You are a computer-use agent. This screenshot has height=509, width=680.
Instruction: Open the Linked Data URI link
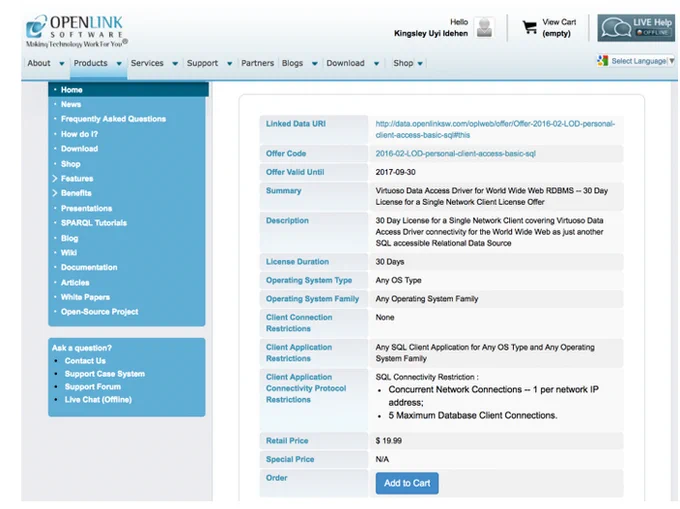coord(495,129)
